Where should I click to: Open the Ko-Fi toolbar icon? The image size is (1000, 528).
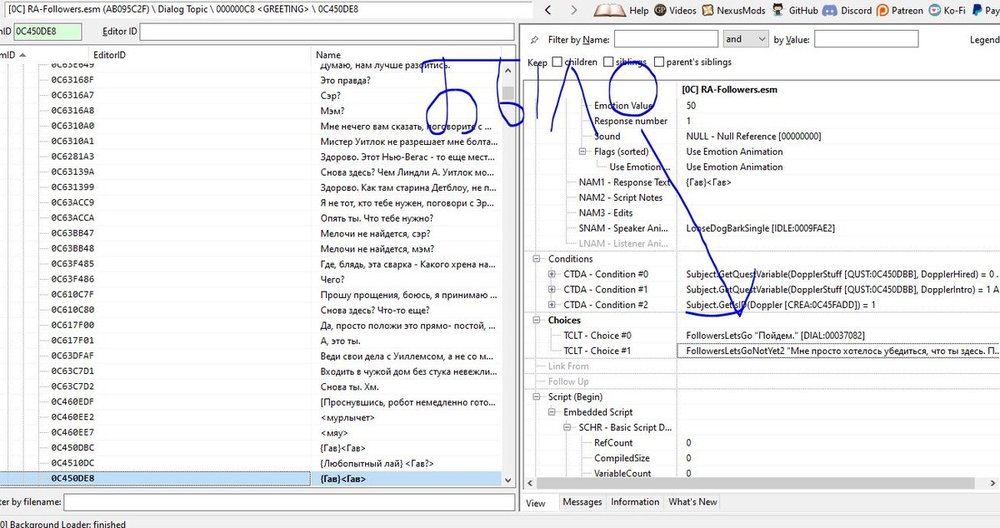935,10
